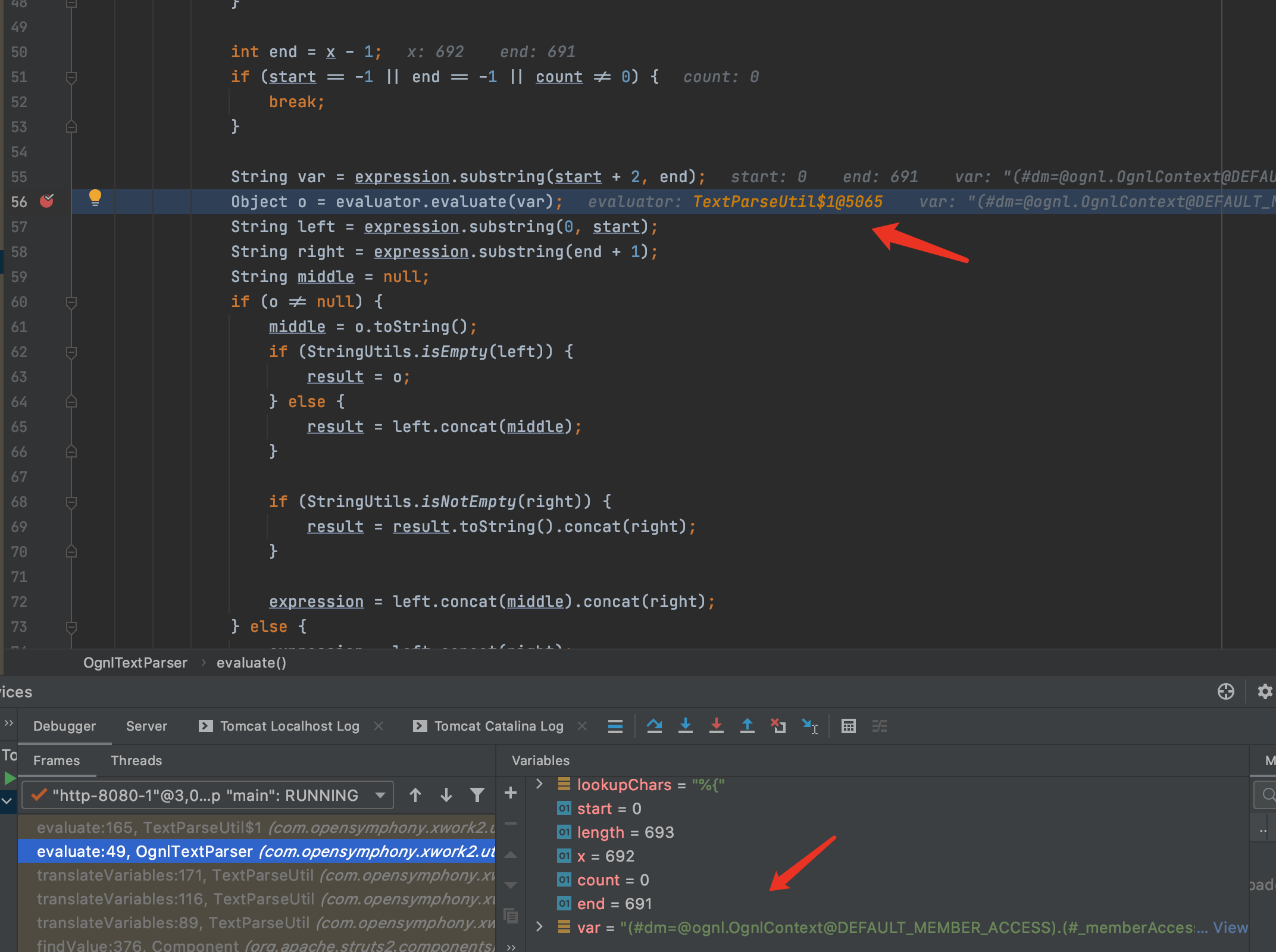1276x952 pixels.
Task: Select previous frame with up arrow
Action: 415,795
